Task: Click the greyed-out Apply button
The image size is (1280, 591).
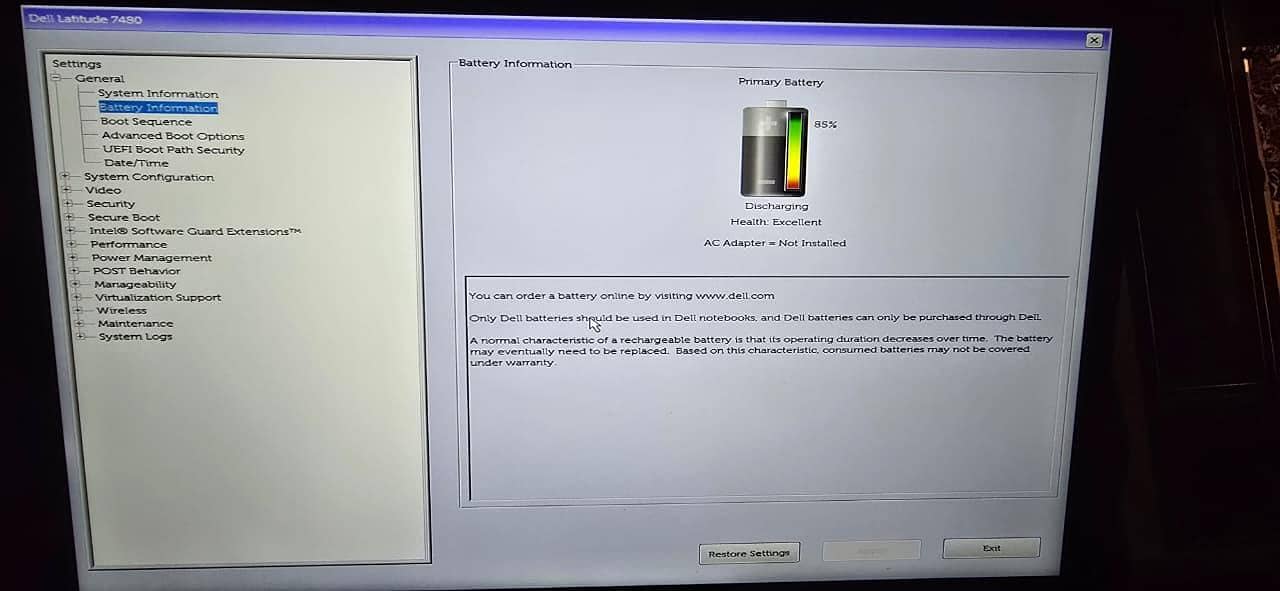Action: click(871, 550)
